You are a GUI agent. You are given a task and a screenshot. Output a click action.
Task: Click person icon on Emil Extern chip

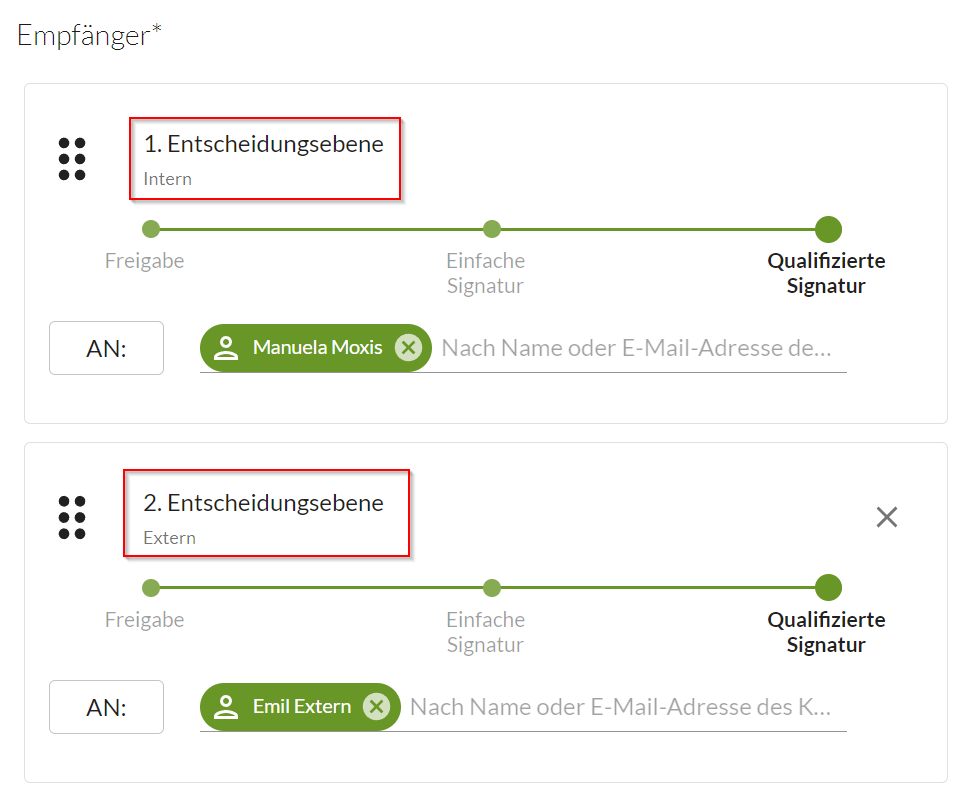[227, 707]
